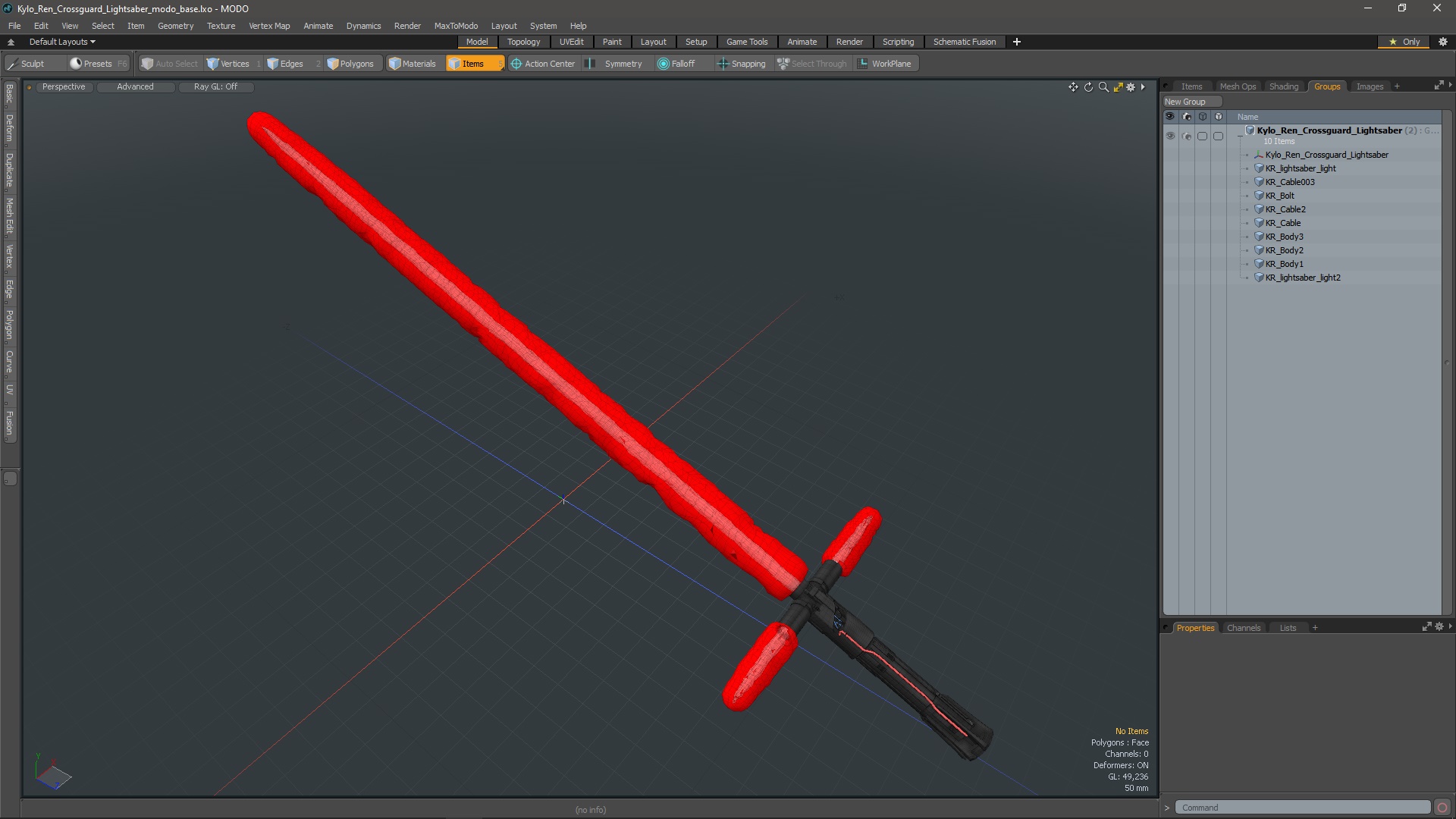1456x819 pixels.
Task: Open the Action Center options
Action: (x=543, y=64)
